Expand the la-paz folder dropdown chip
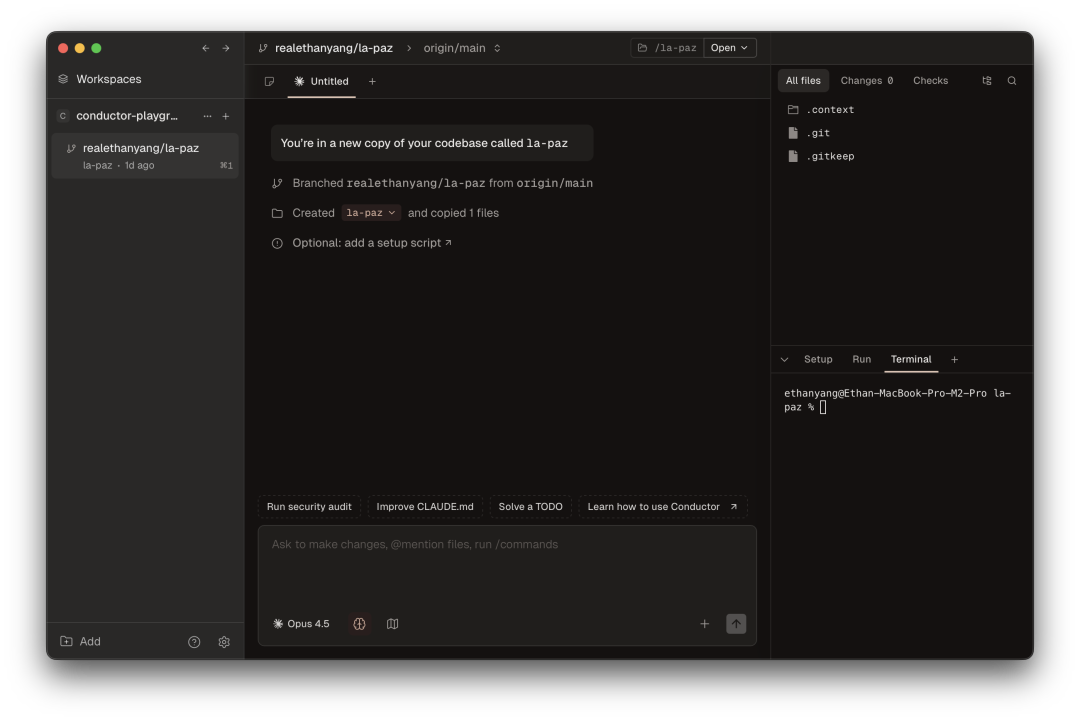1080x721 pixels. point(371,213)
